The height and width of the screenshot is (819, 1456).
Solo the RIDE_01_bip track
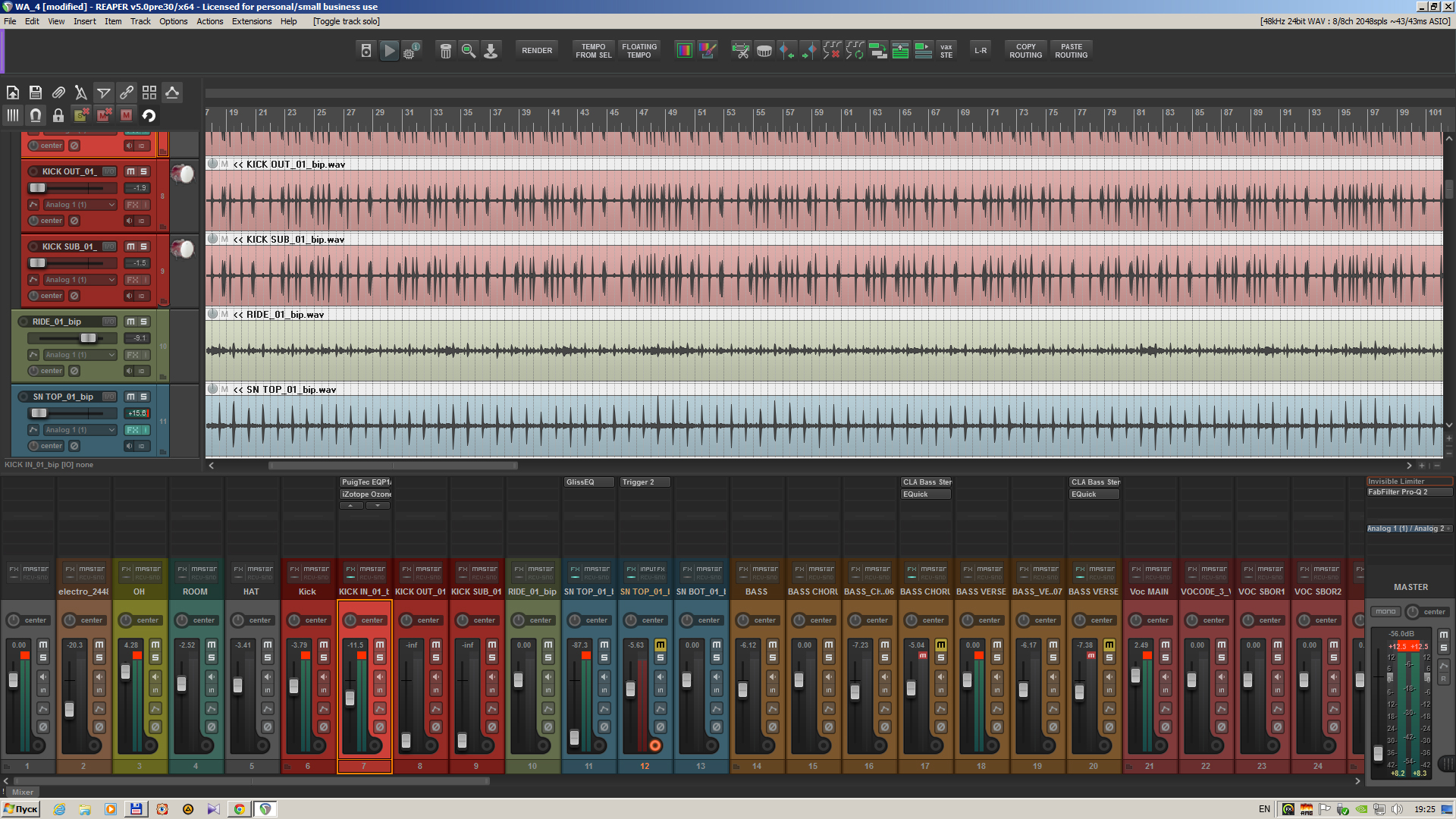coord(143,322)
